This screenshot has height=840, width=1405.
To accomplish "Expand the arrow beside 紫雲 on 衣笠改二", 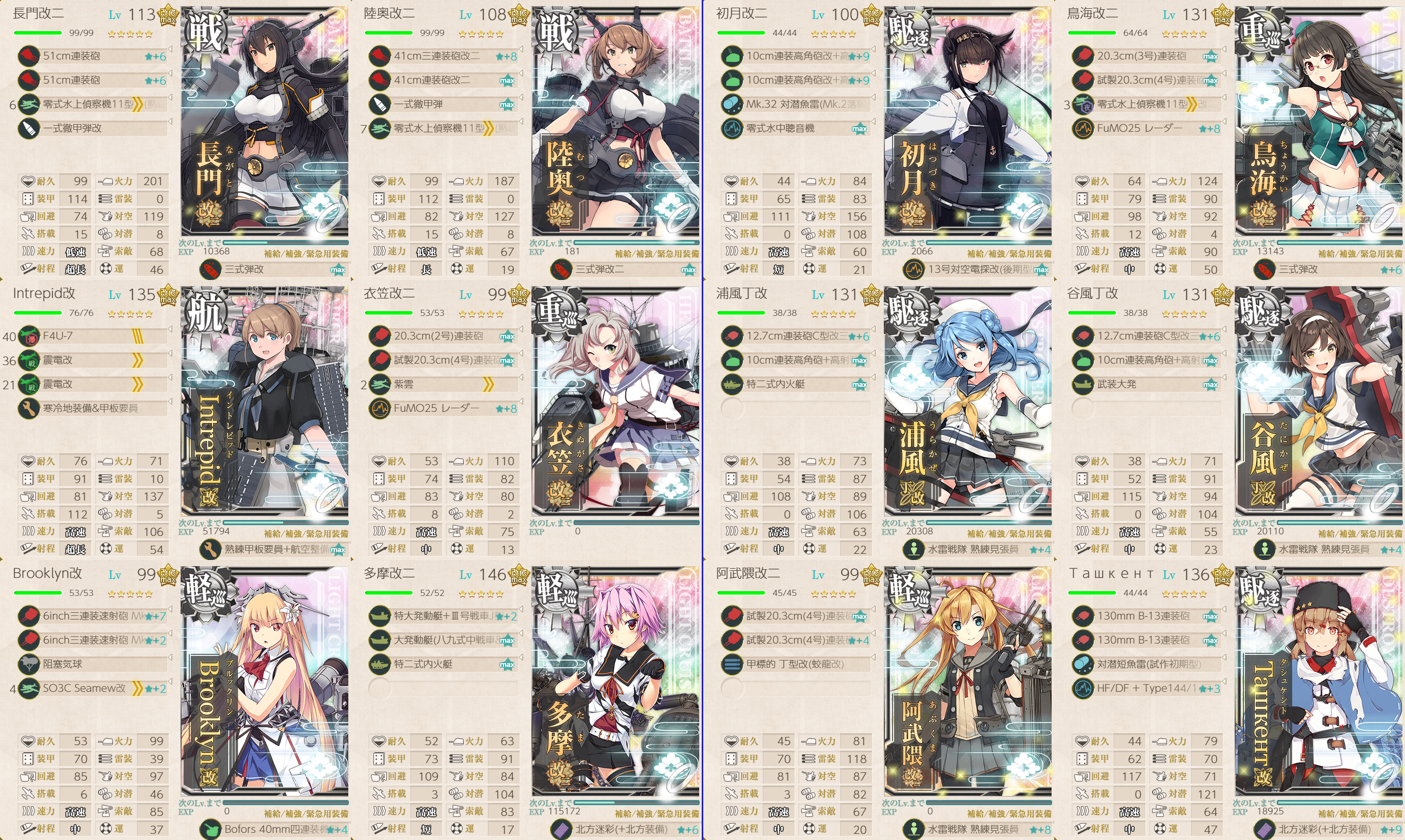I will coord(521,377).
